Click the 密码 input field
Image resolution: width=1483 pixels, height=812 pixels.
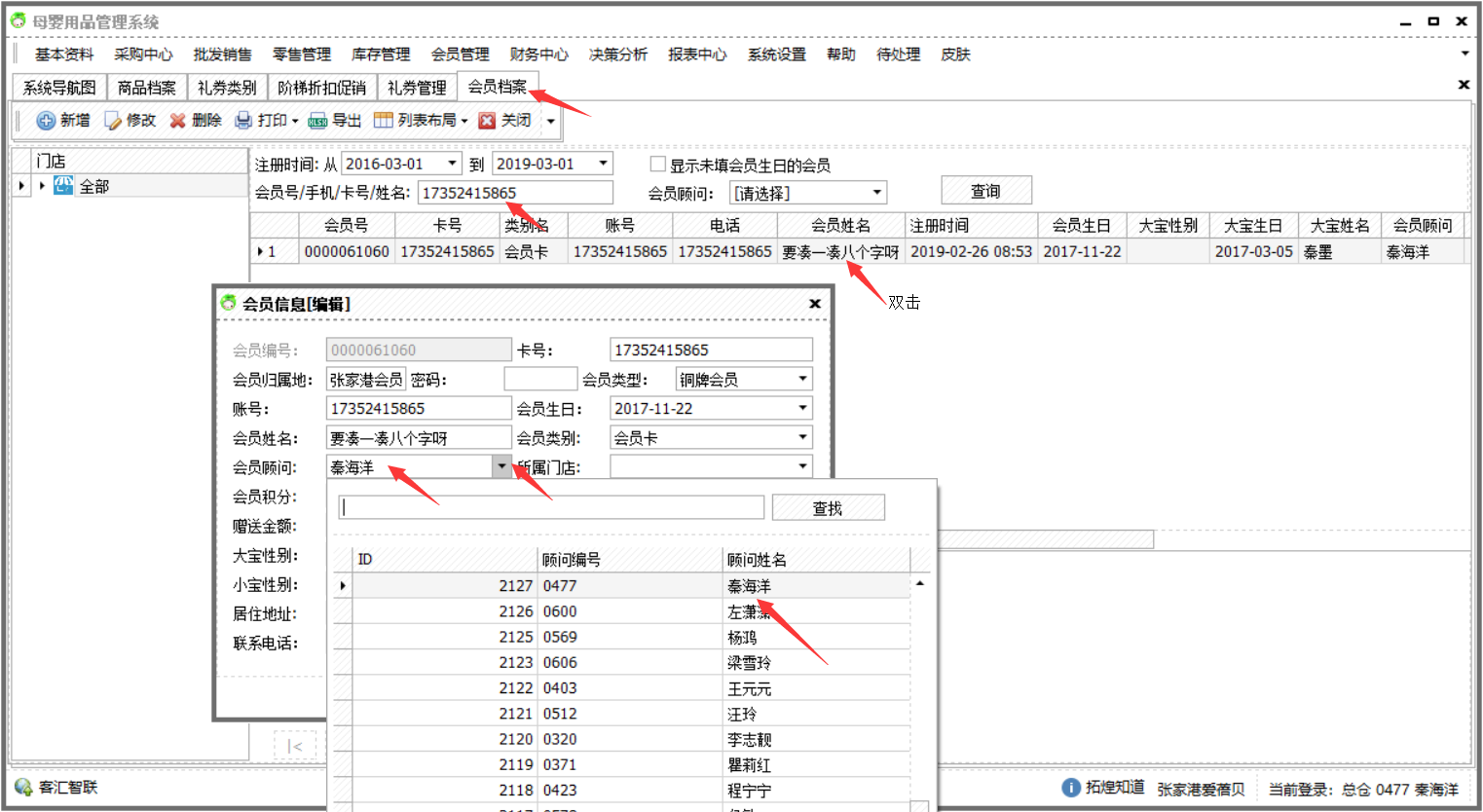(540, 379)
